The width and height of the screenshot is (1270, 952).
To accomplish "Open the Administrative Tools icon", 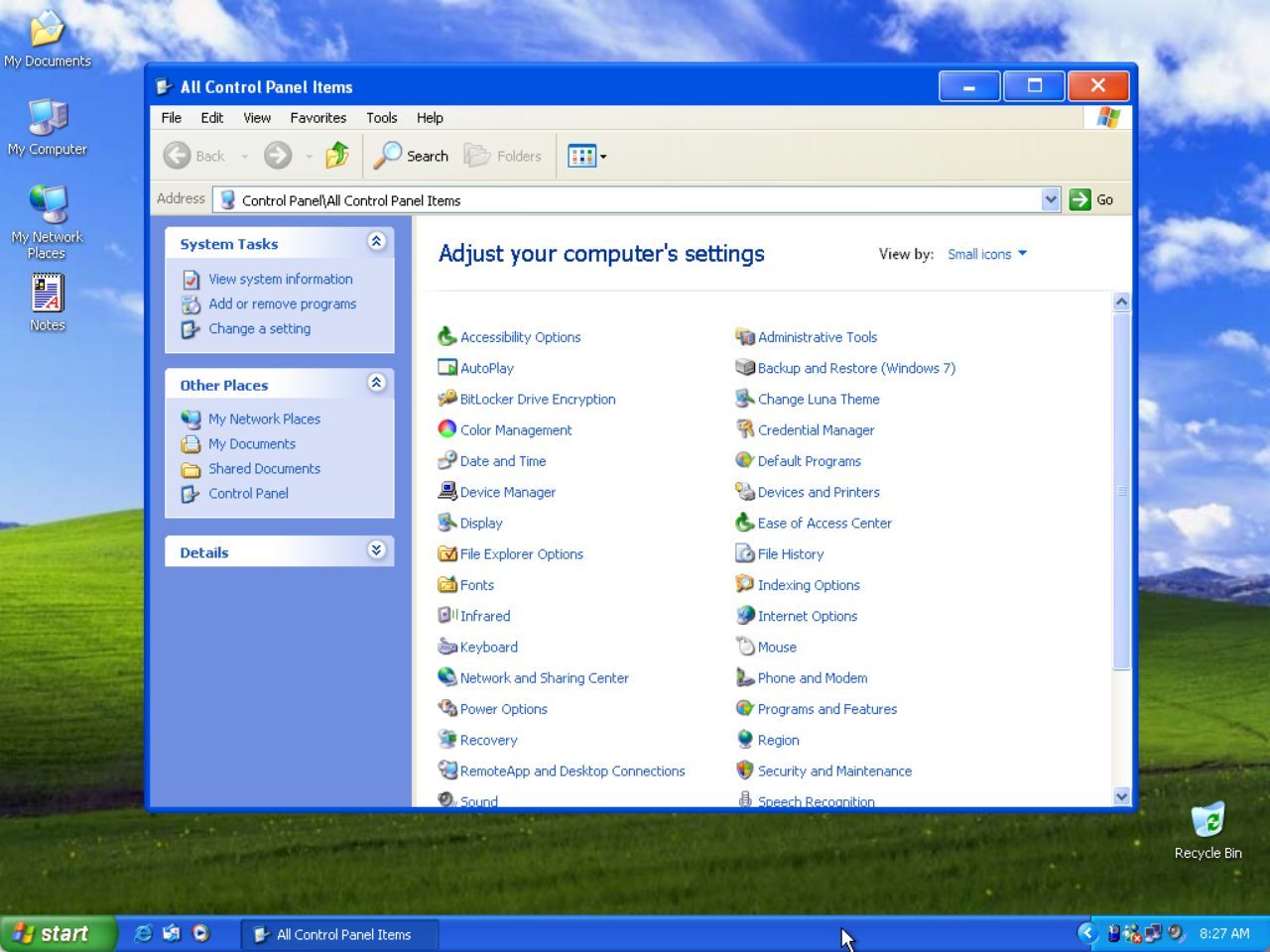I will 745,336.
